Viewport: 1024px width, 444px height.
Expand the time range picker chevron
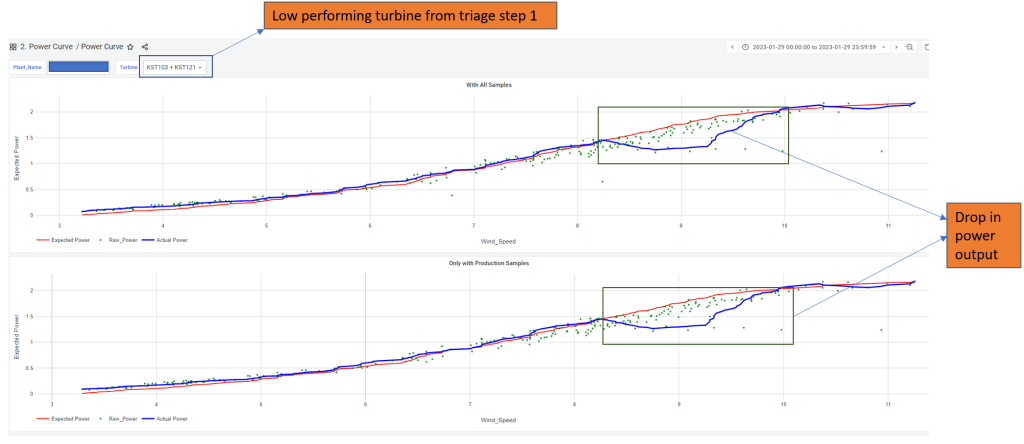[x=883, y=47]
